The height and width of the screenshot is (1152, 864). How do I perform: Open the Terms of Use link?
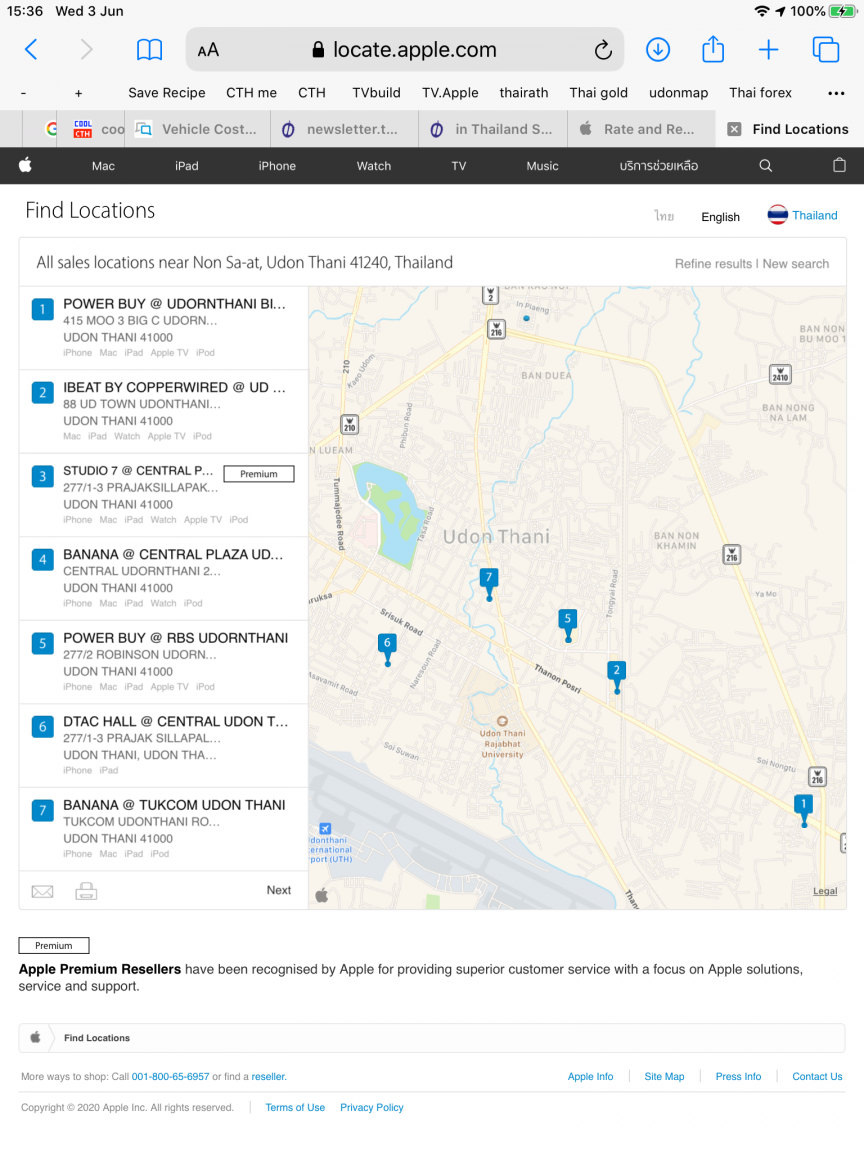coord(295,1107)
